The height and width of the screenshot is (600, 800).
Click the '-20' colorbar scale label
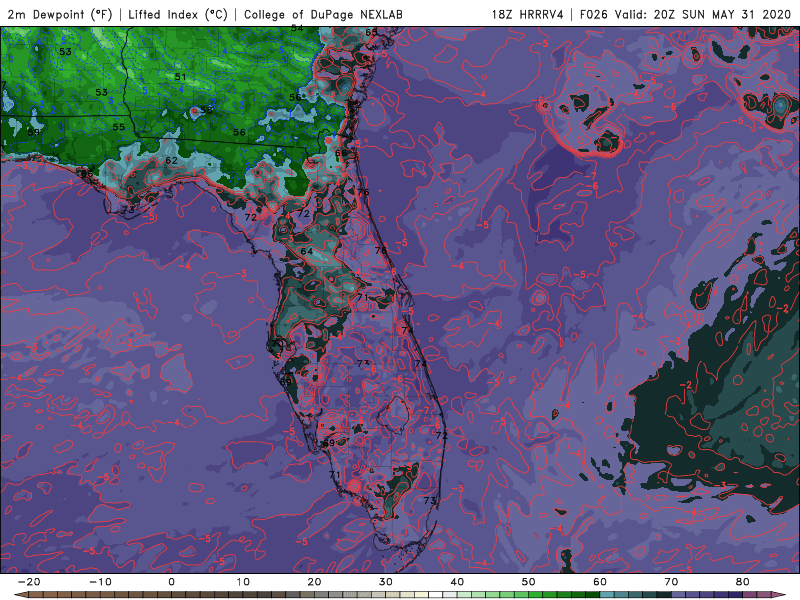[x=29, y=582]
